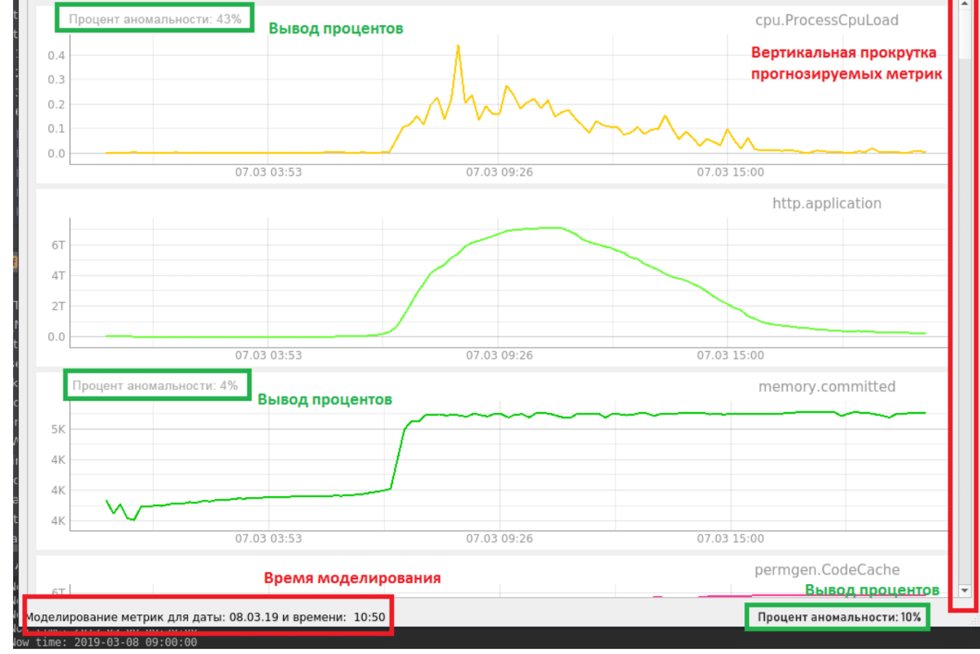The height and width of the screenshot is (654, 980).
Task: Click the steep rise in memory.committed line
Action: (x=398, y=453)
